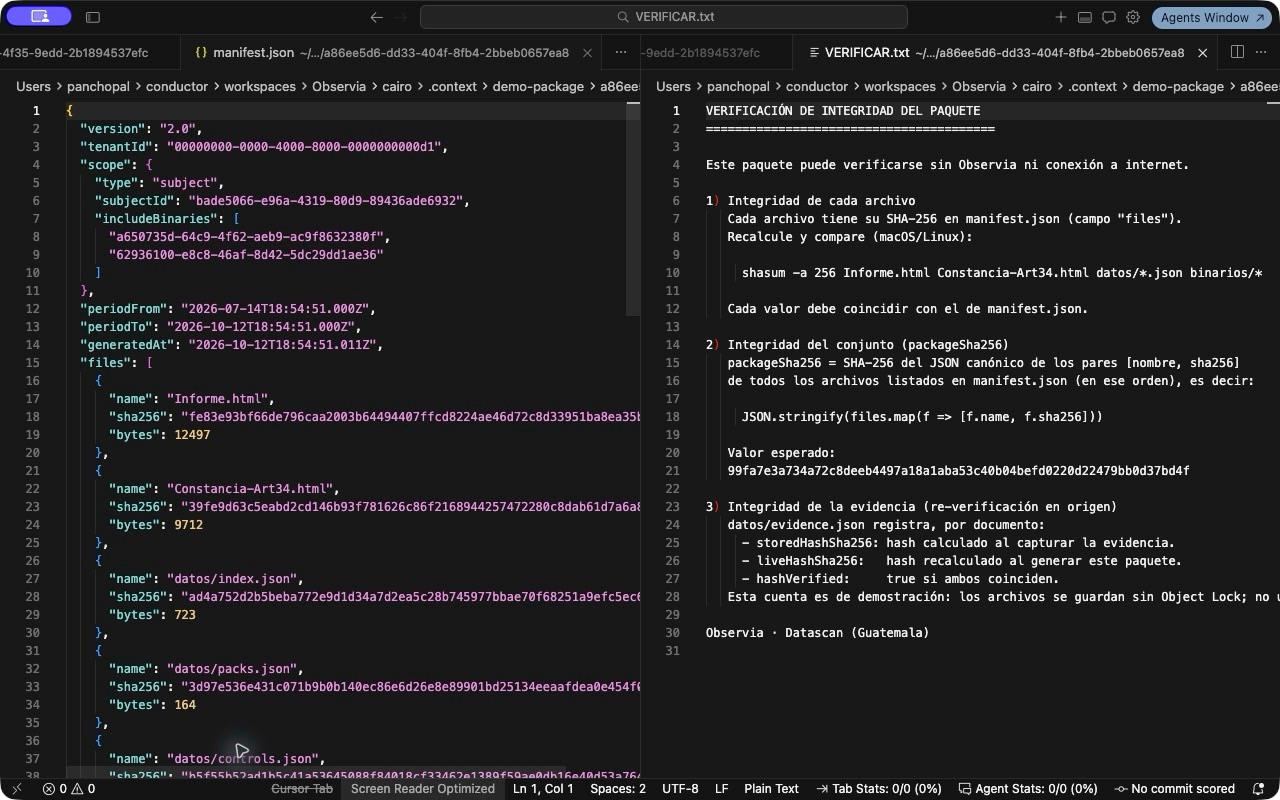Toggle the bottom panel icon
The width and height of the screenshot is (1280, 800).
coord(1085,17)
